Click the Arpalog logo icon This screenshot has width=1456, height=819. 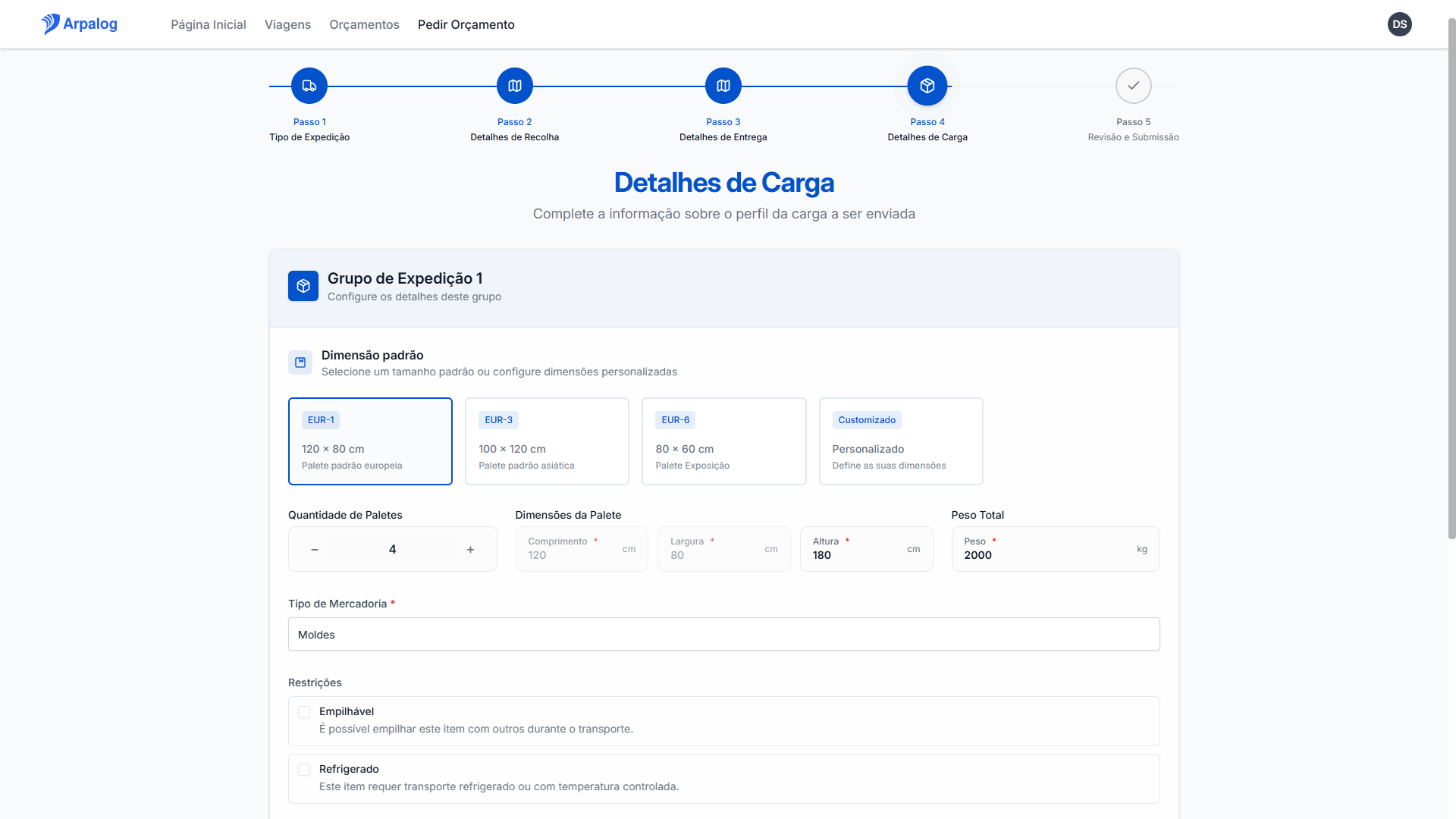pos(51,24)
